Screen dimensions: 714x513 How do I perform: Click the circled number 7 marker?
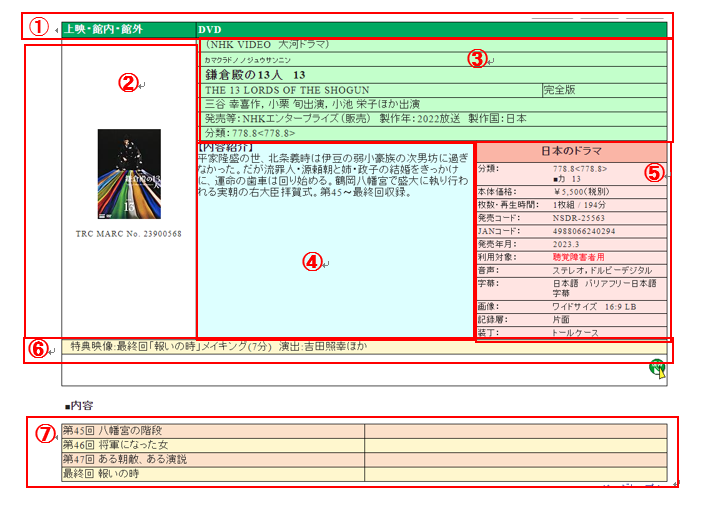[44, 435]
